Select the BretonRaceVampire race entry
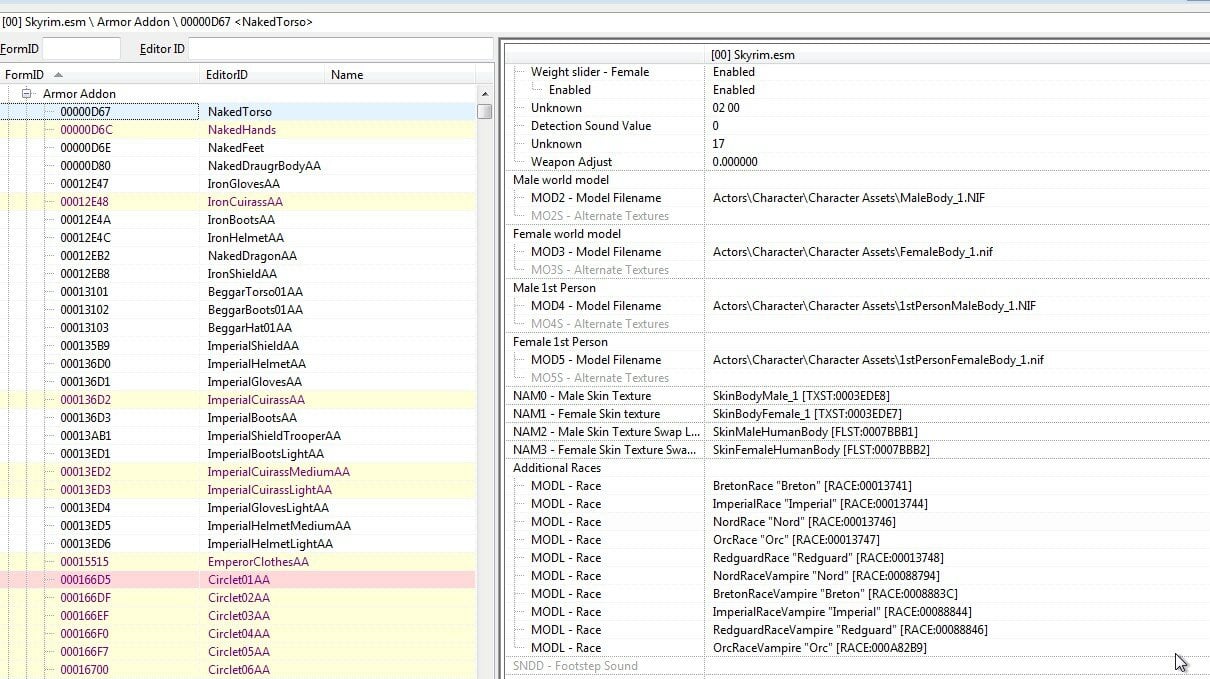 pyautogui.click(x=858, y=594)
